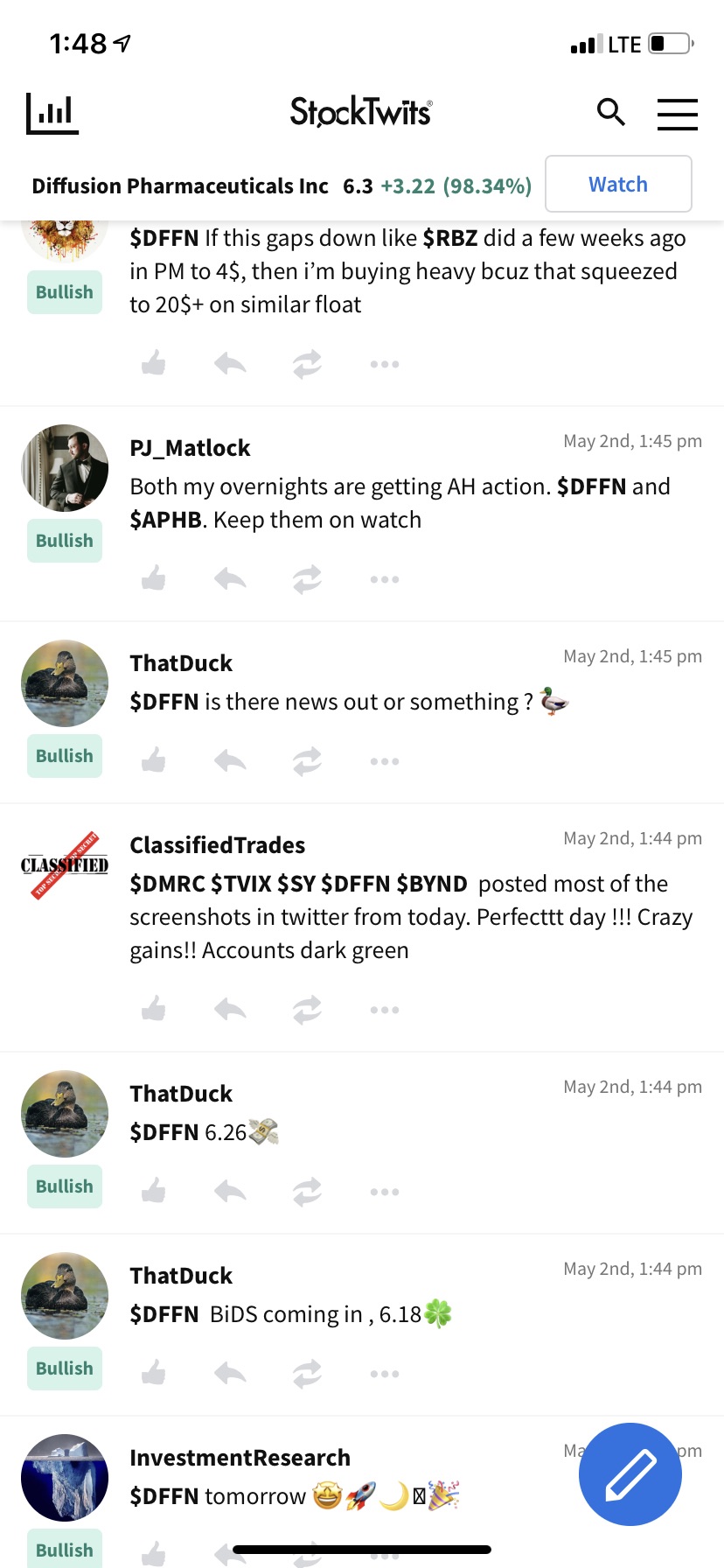The width and height of the screenshot is (724, 1568).
Task: Reshare ThatDuck's news question post
Action: [307, 760]
